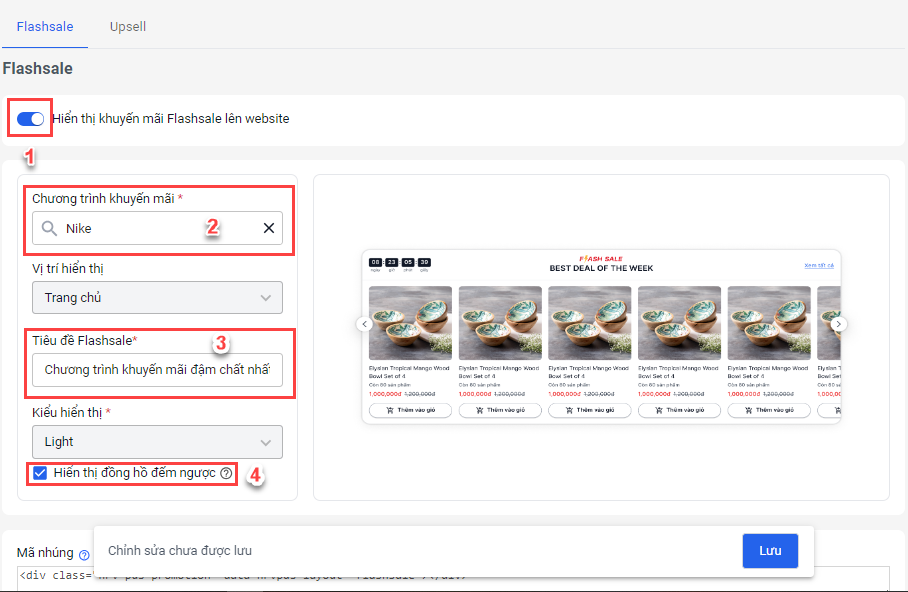Advance the preview carousel with right arrow
Viewport: 908px width, 592px height.
(x=839, y=324)
